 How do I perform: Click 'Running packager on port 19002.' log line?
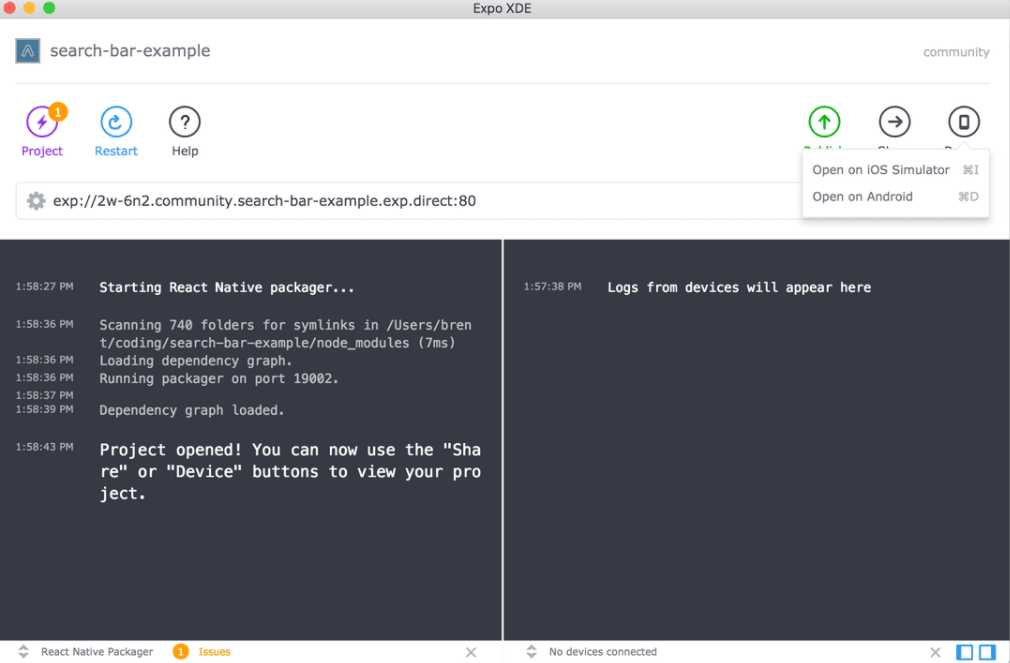219,379
